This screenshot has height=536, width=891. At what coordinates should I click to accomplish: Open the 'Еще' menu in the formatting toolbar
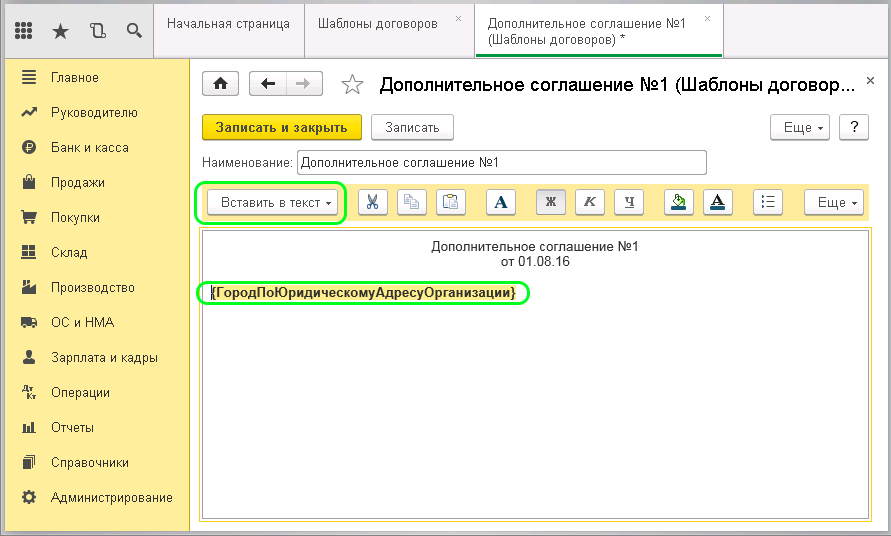(x=834, y=202)
